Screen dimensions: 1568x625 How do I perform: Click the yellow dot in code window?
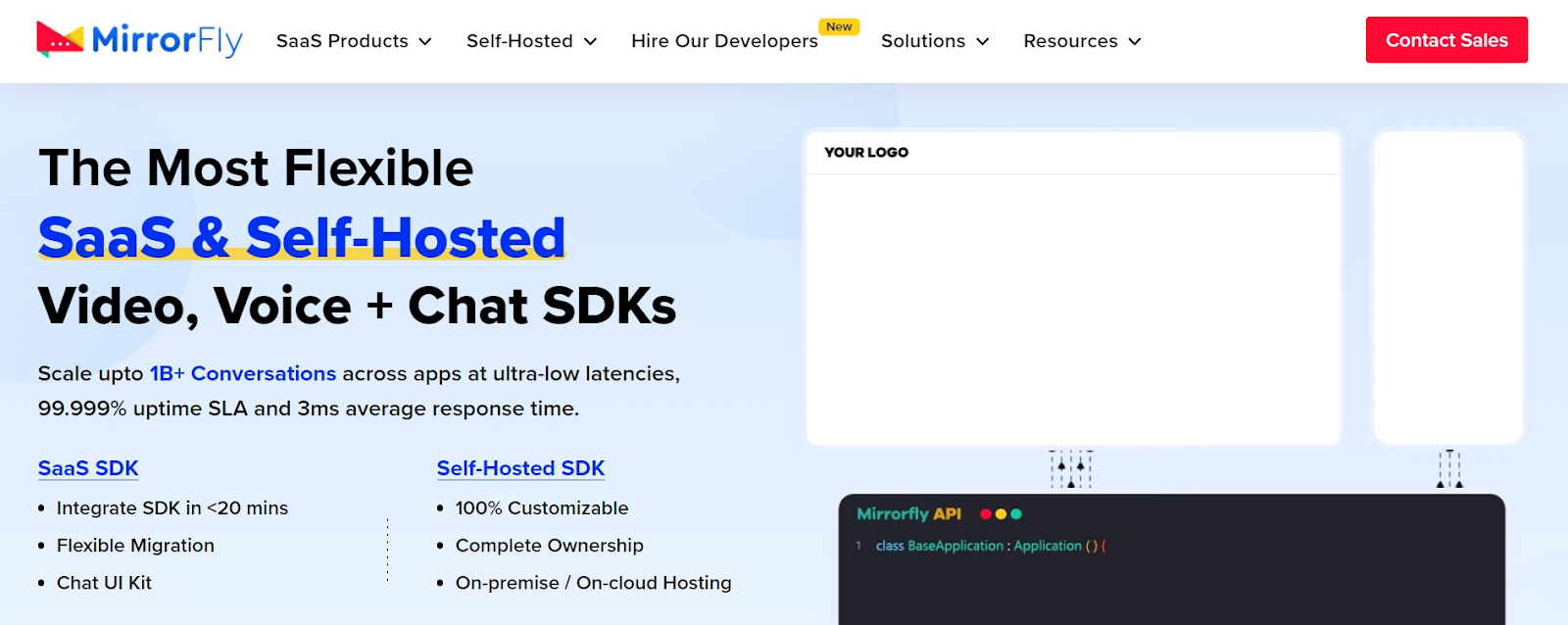tap(1001, 513)
